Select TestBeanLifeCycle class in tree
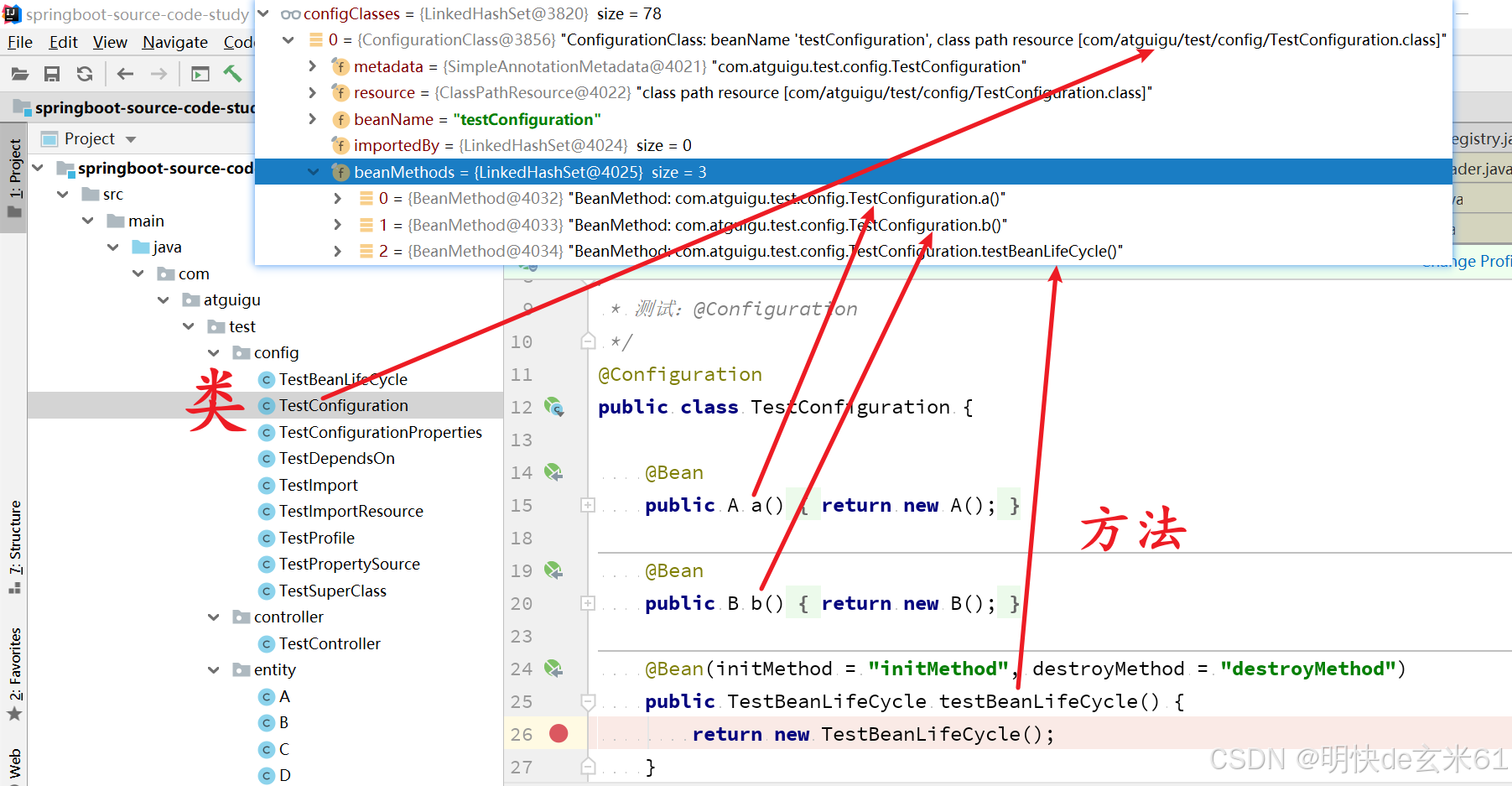Screen dimensions: 1512x786 (x=343, y=379)
